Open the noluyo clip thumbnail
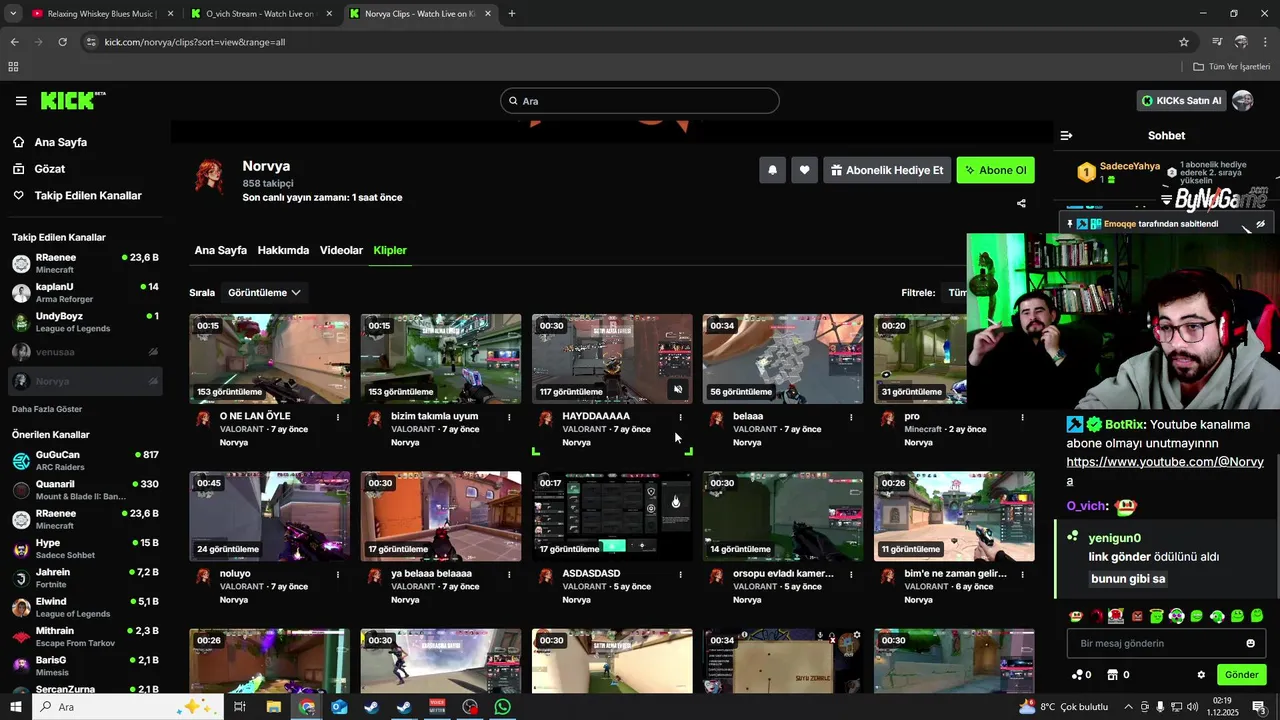Image resolution: width=1280 pixels, height=720 pixels. [269, 516]
